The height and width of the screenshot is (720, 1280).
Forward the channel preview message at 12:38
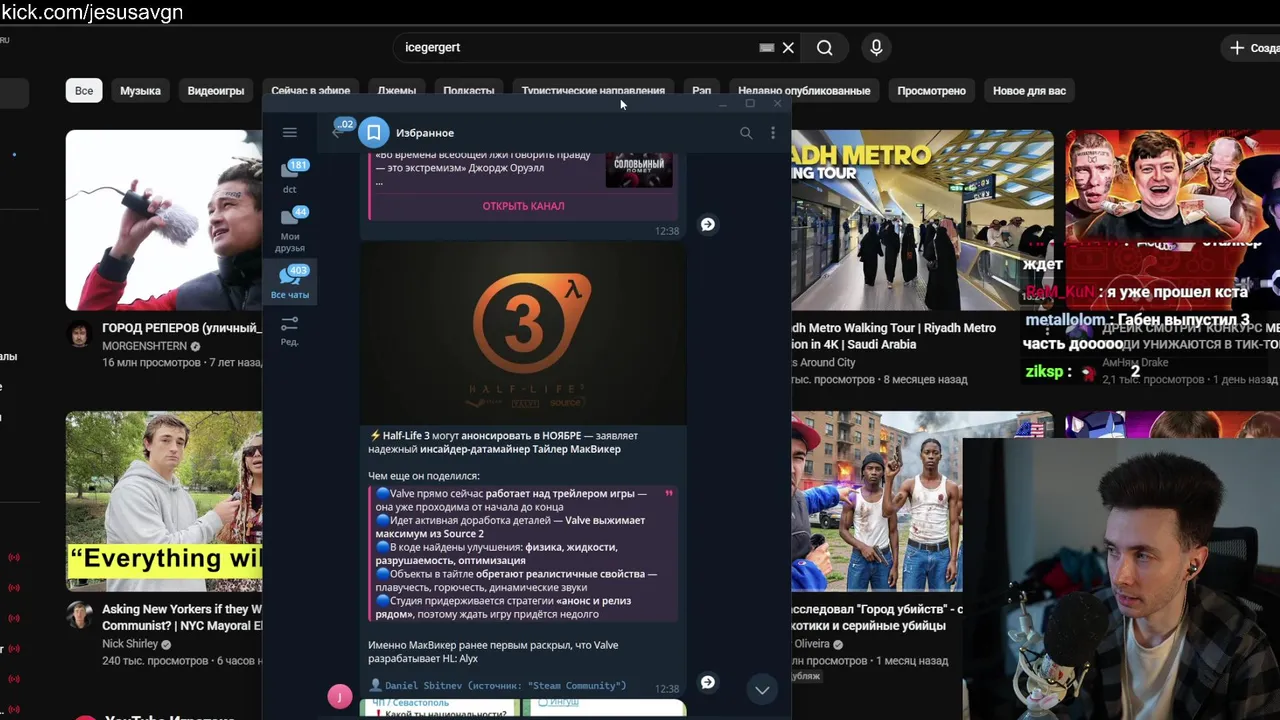click(707, 224)
